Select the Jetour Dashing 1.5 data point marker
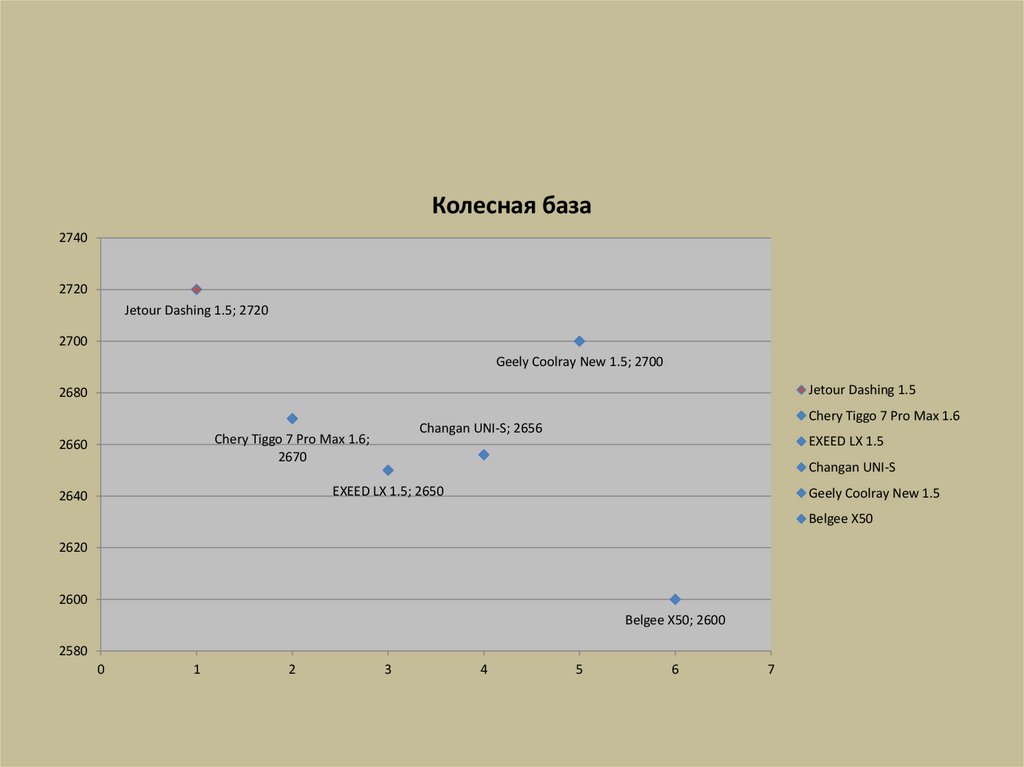This screenshot has height=767, width=1024. [197, 289]
